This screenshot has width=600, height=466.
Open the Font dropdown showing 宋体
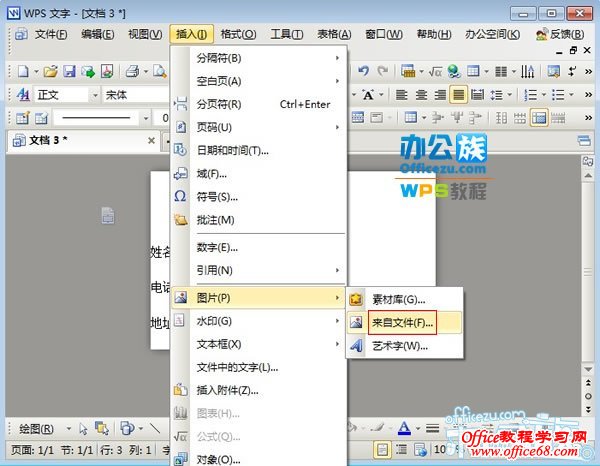click(x=136, y=95)
